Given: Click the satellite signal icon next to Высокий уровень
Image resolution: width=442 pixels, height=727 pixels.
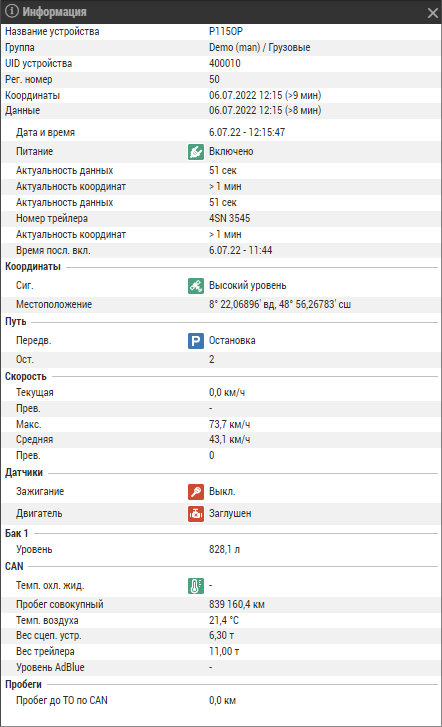Looking at the screenshot, I should (196, 286).
